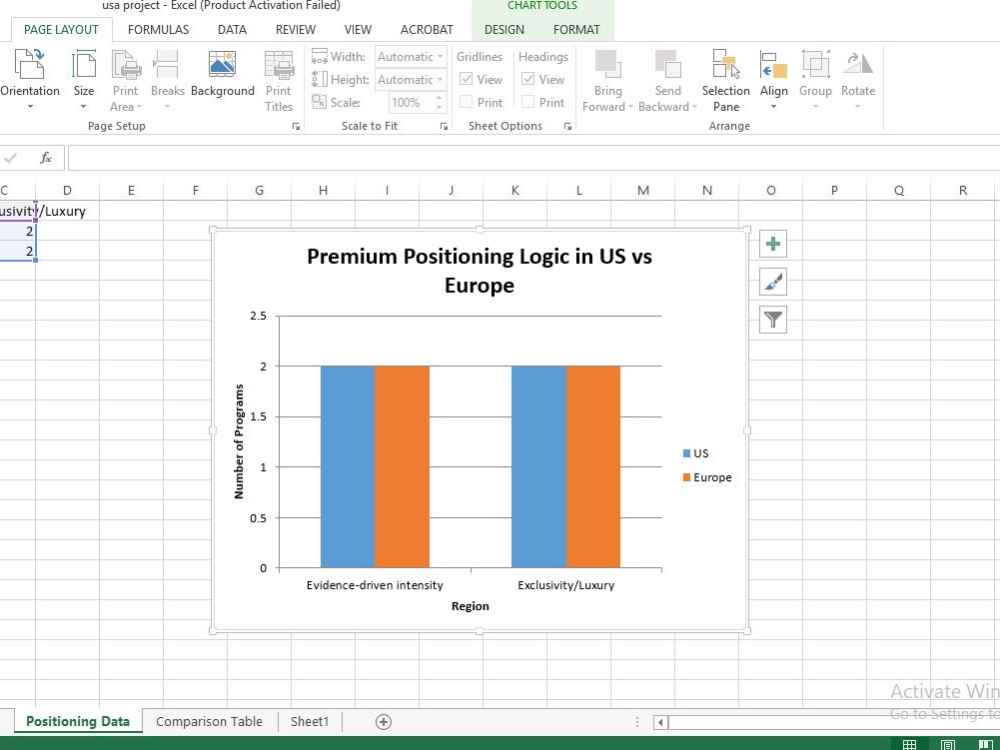The width and height of the screenshot is (1000, 750).
Task: Choose a sheet Background image
Action: point(223,74)
